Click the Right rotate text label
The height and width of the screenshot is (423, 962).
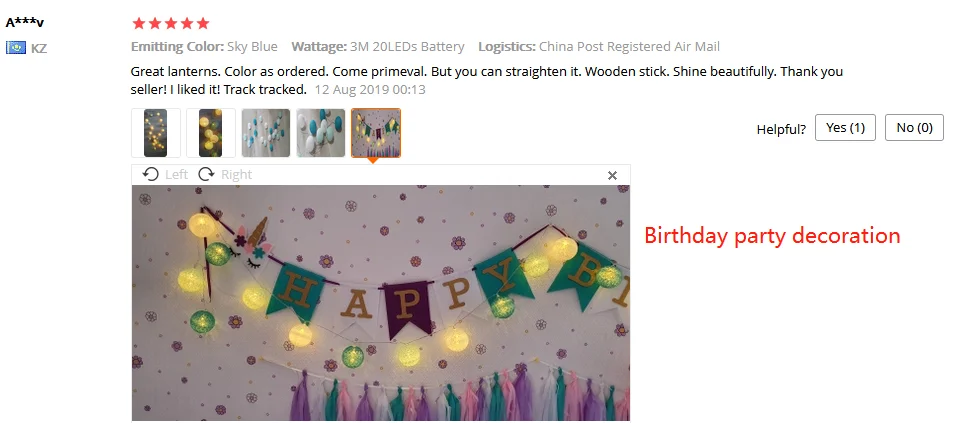point(236,174)
